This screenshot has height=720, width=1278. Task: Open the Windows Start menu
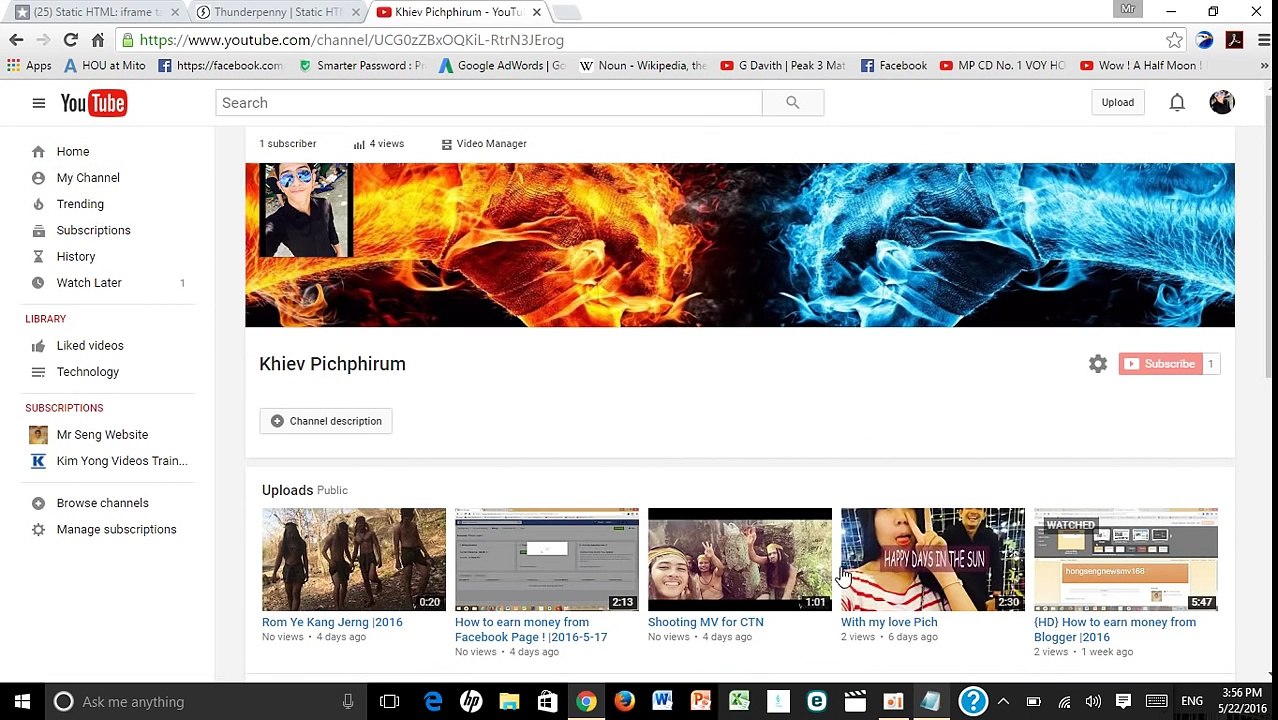click(22, 702)
